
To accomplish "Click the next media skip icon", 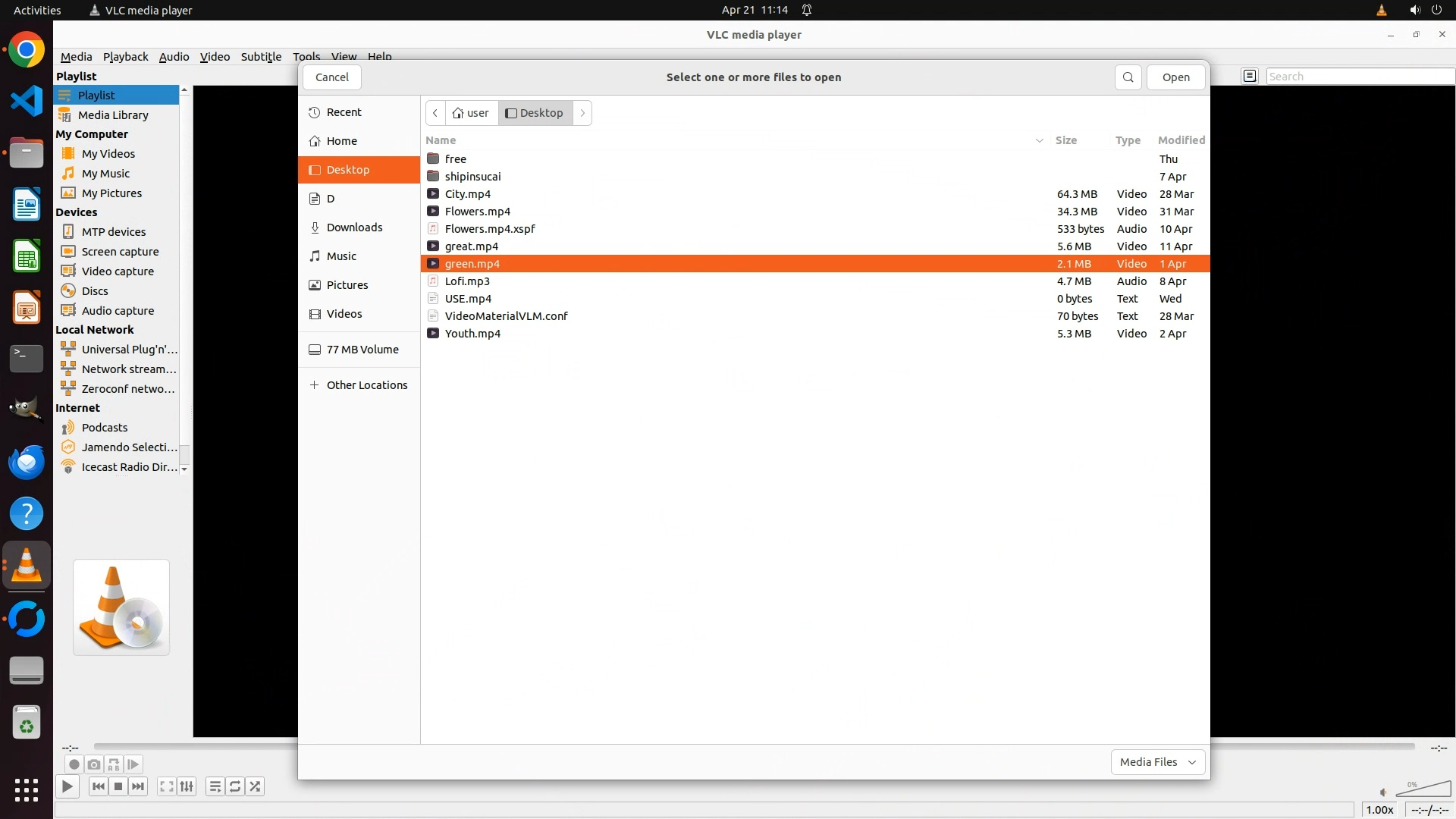I will (138, 786).
